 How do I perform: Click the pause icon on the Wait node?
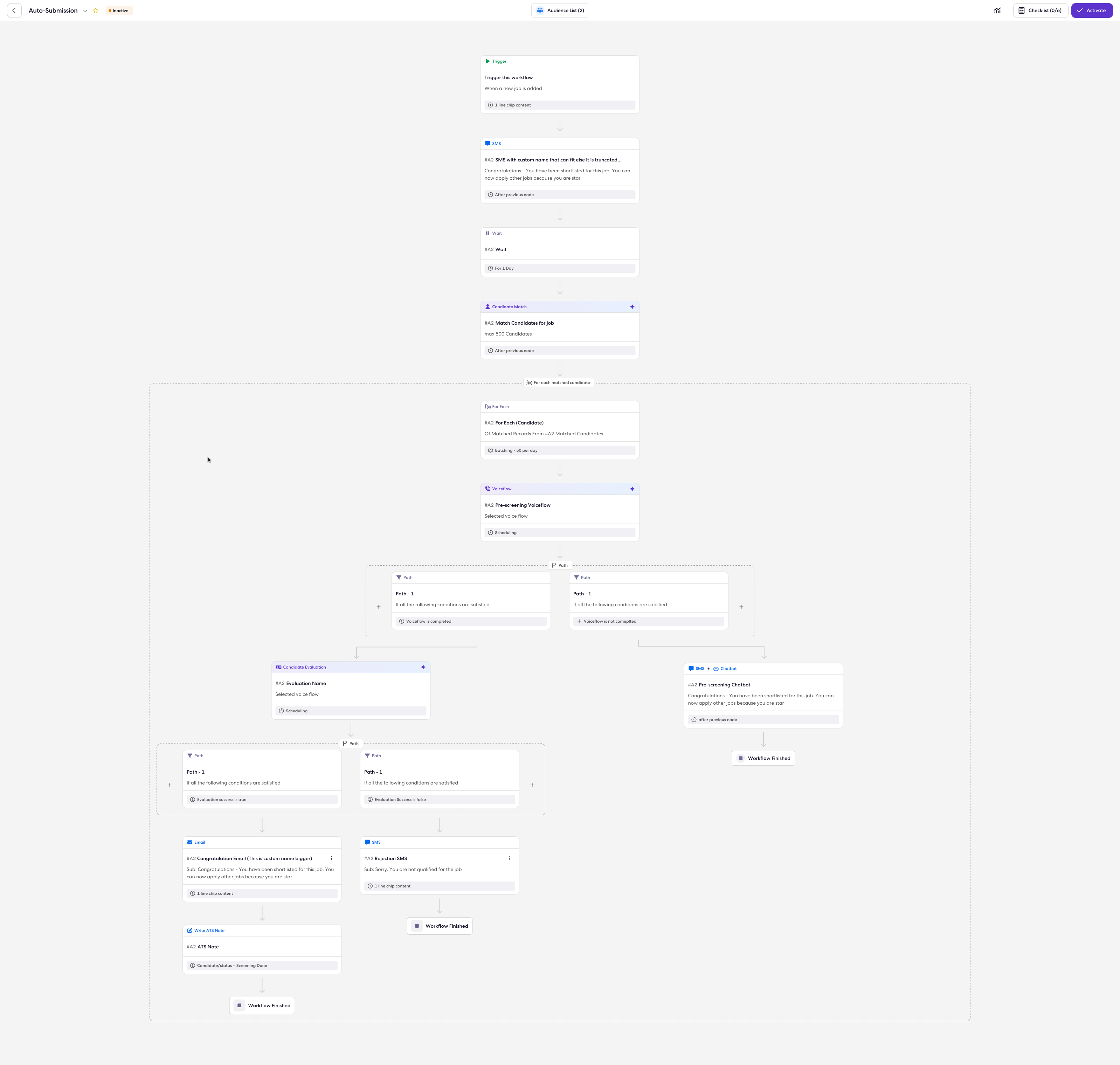click(488, 233)
